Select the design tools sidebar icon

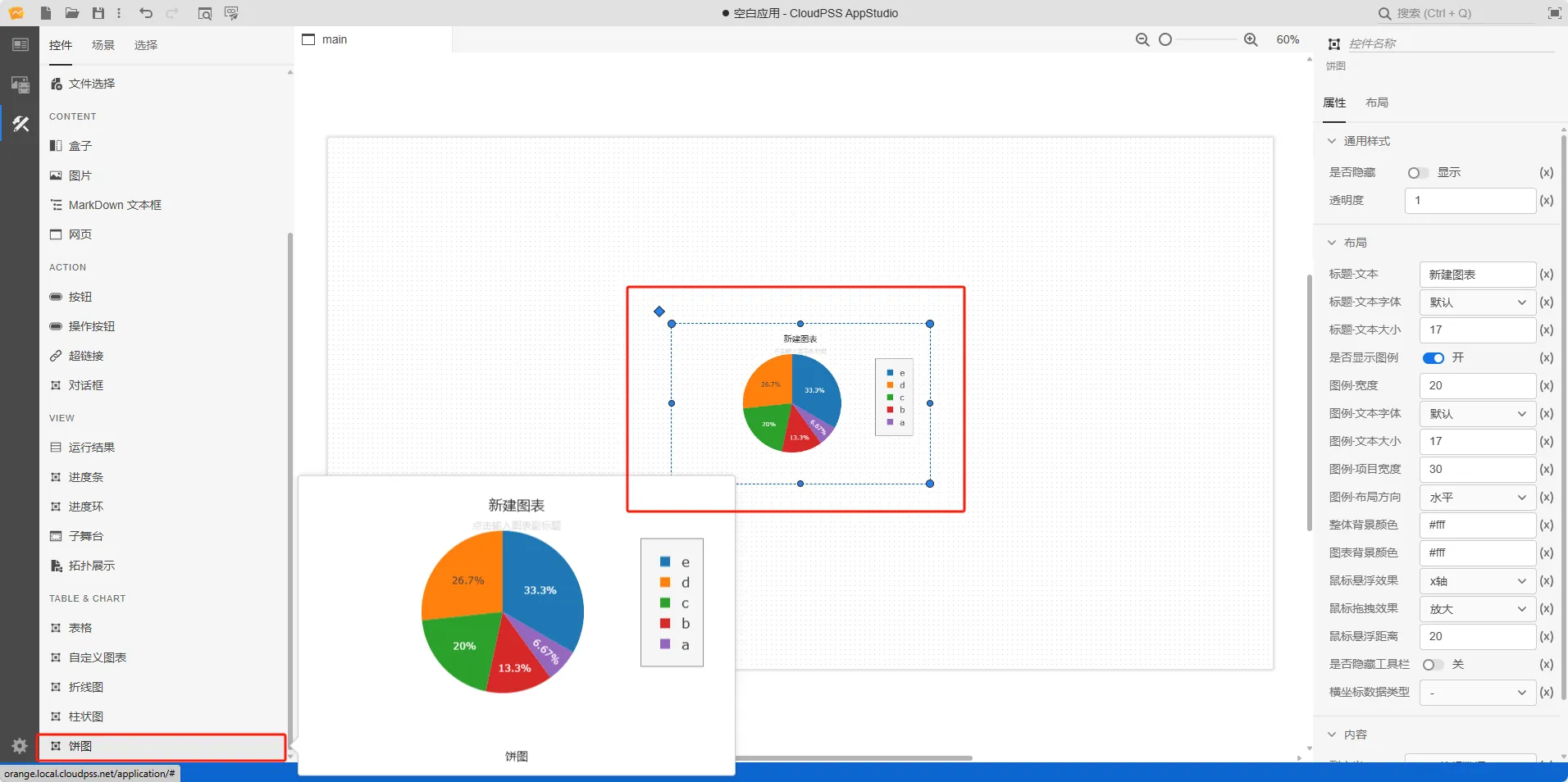[20, 124]
